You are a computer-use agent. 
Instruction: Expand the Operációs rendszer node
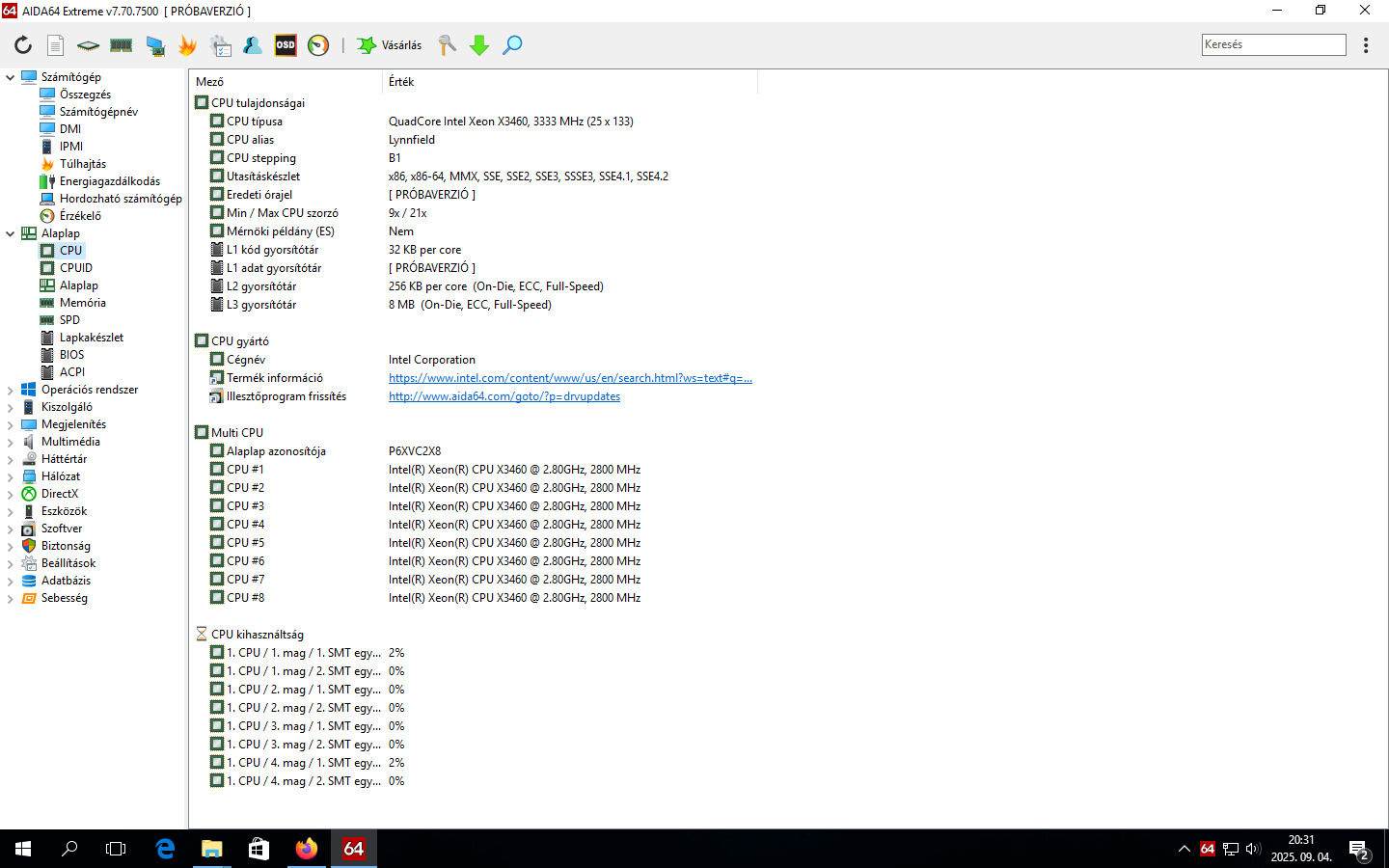[x=11, y=390]
